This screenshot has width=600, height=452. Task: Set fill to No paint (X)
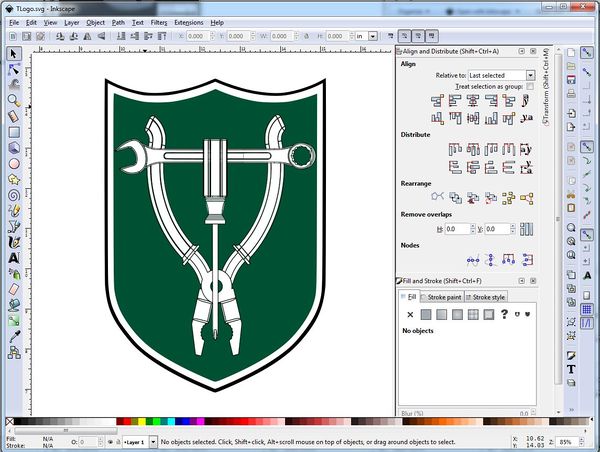point(410,314)
